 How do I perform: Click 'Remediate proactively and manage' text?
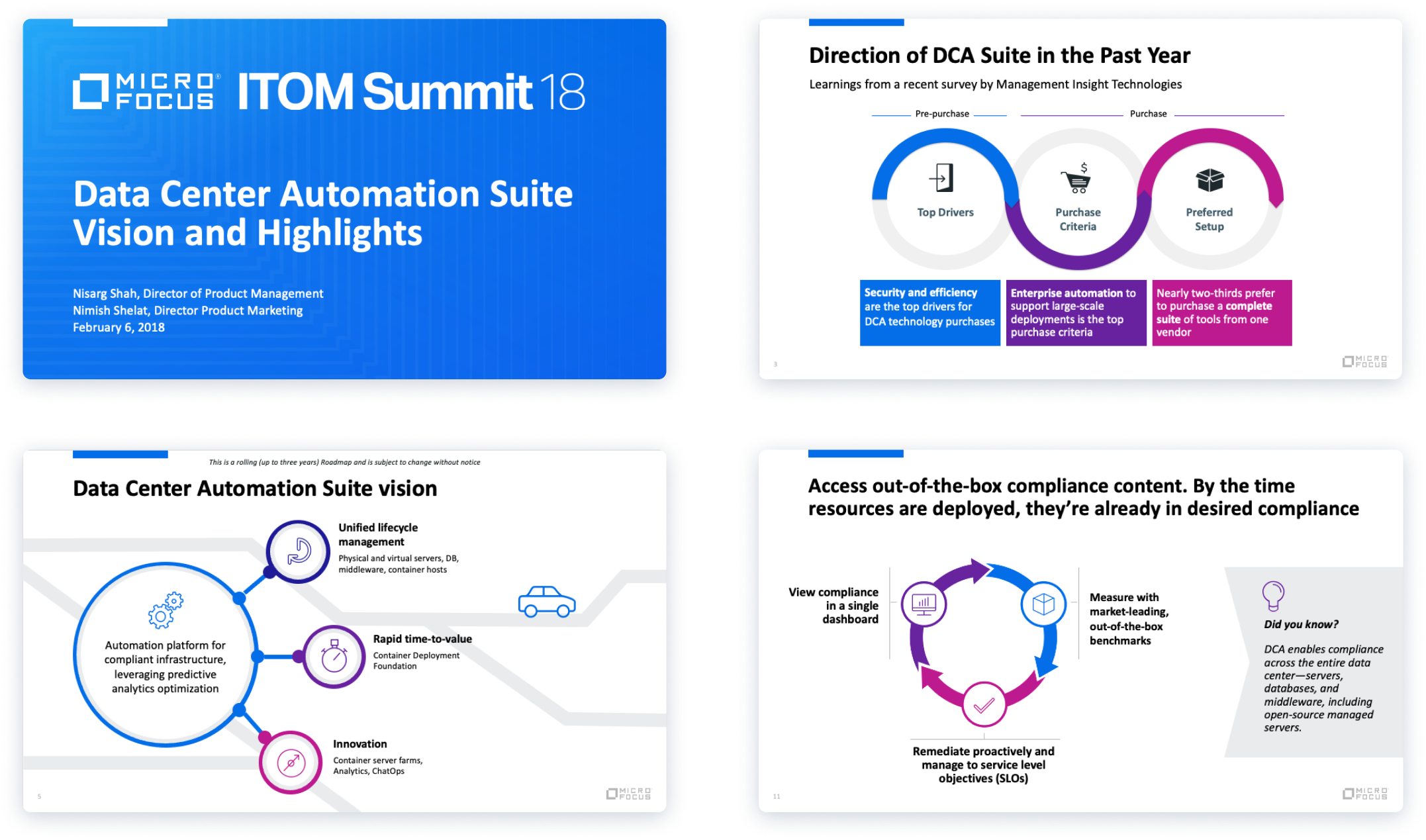(x=983, y=765)
